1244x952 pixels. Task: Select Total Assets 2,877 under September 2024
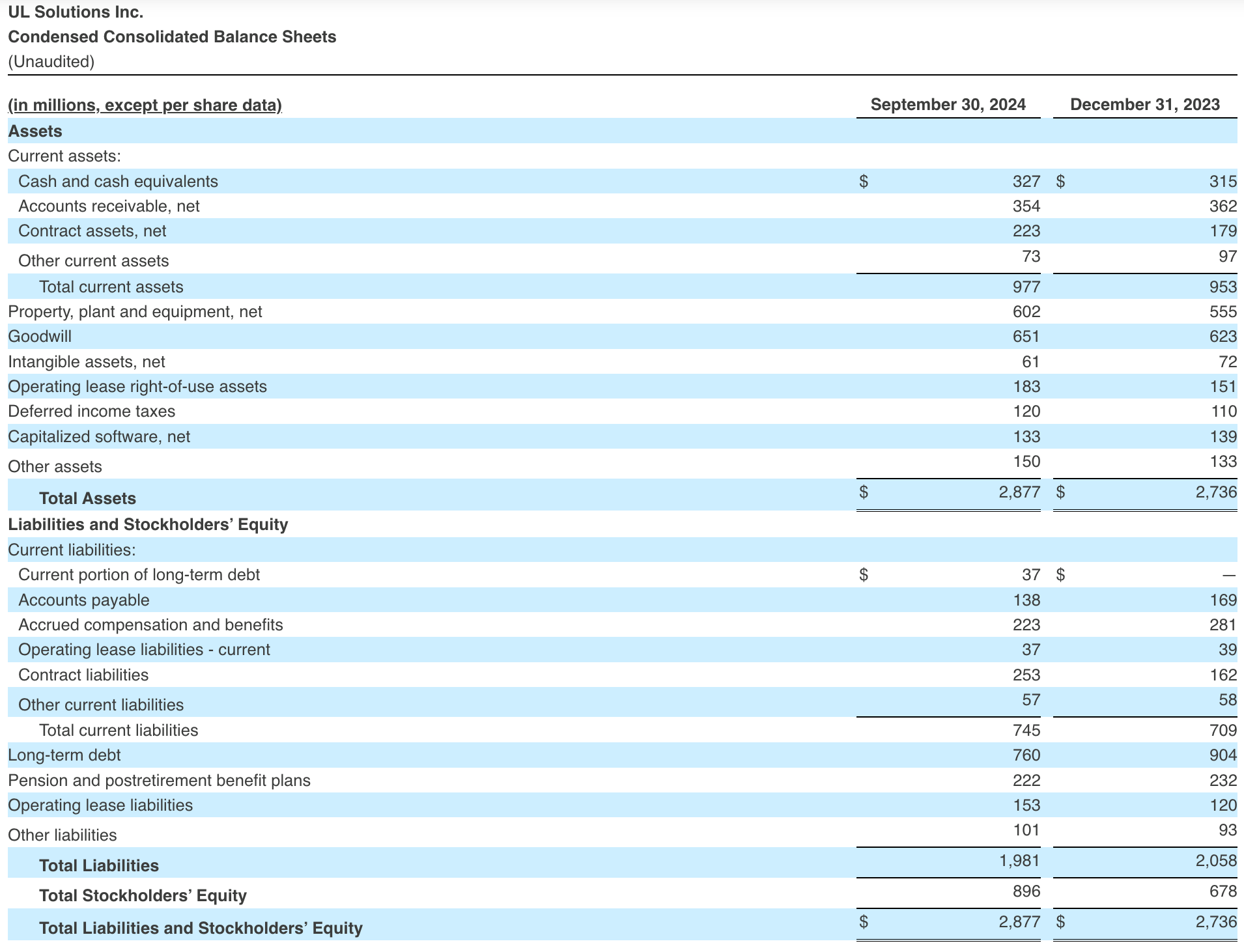1019,492
